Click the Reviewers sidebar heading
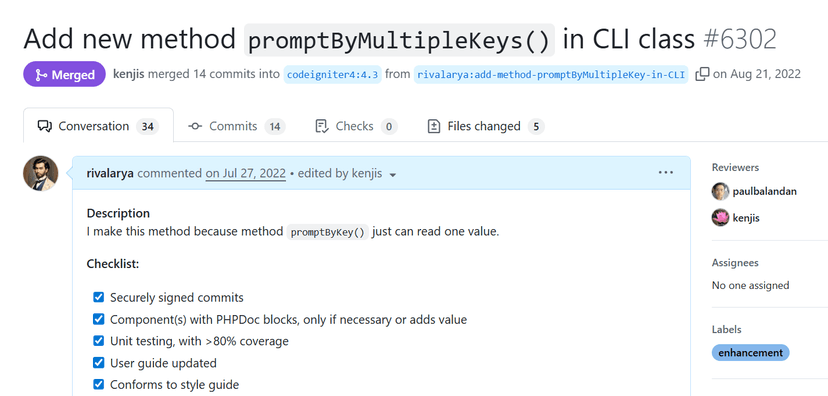 click(x=735, y=167)
